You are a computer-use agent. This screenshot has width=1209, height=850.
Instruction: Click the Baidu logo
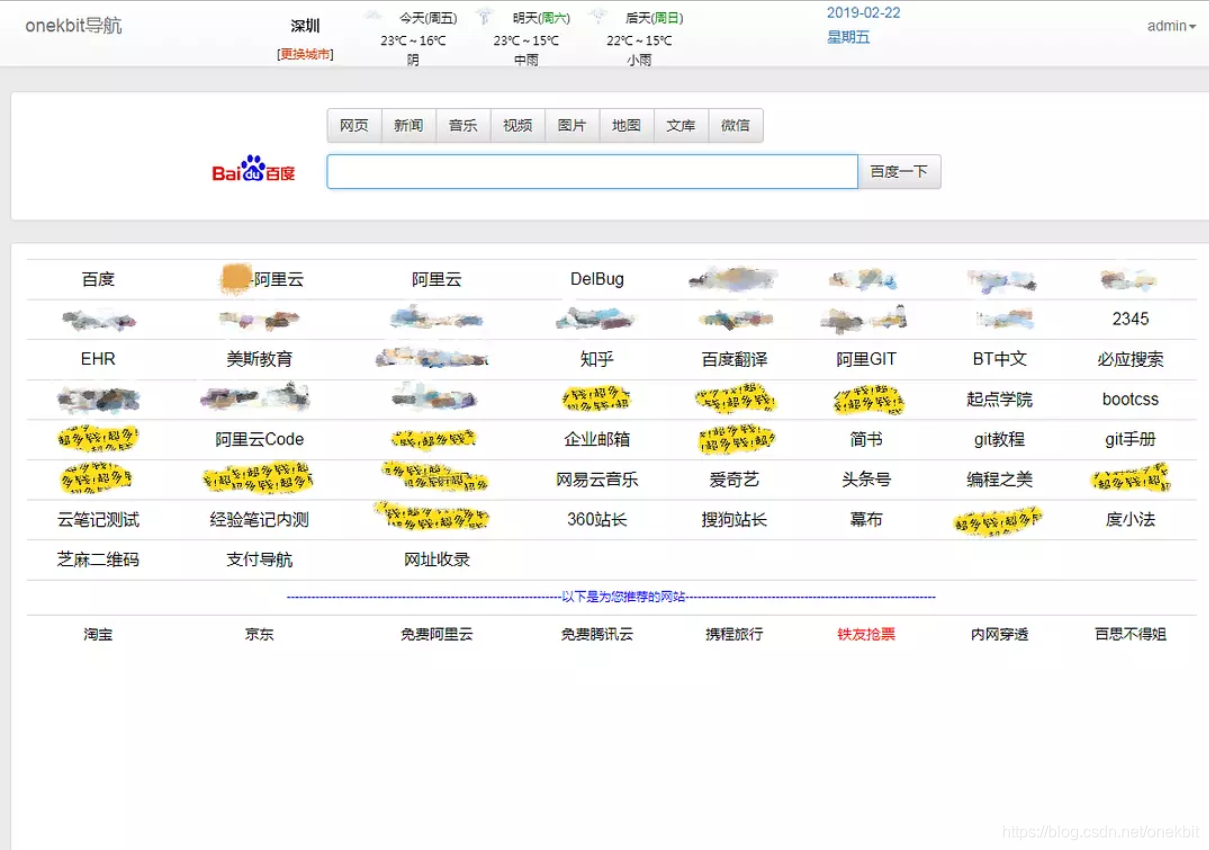[254, 171]
